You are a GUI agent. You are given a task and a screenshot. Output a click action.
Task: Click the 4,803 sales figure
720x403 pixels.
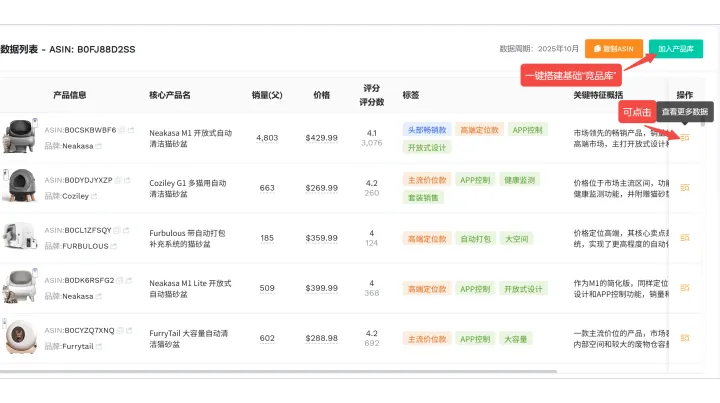(x=267, y=138)
